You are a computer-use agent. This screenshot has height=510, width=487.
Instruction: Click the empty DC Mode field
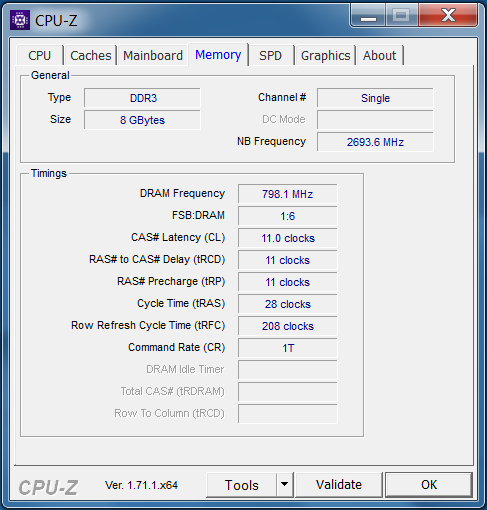click(375, 120)
